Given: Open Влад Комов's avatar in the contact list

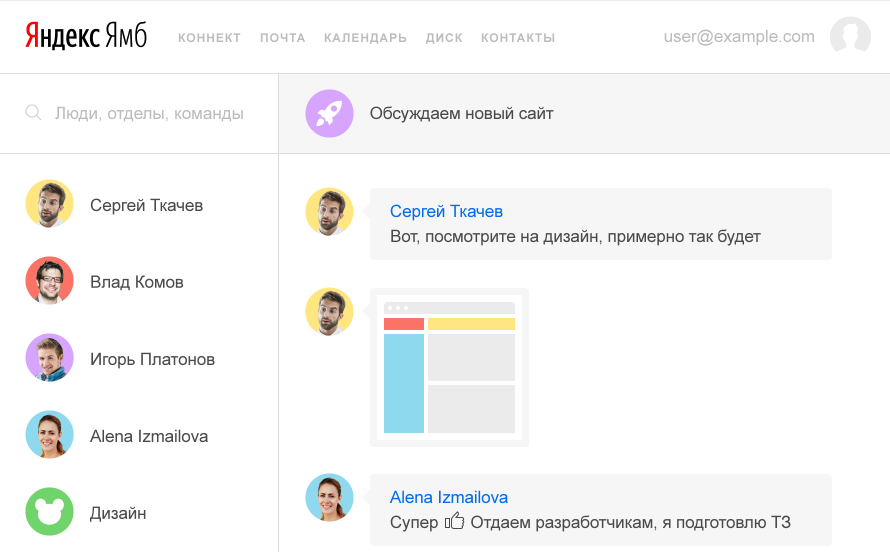Looking at the screenshot, I should click(49, 281).
